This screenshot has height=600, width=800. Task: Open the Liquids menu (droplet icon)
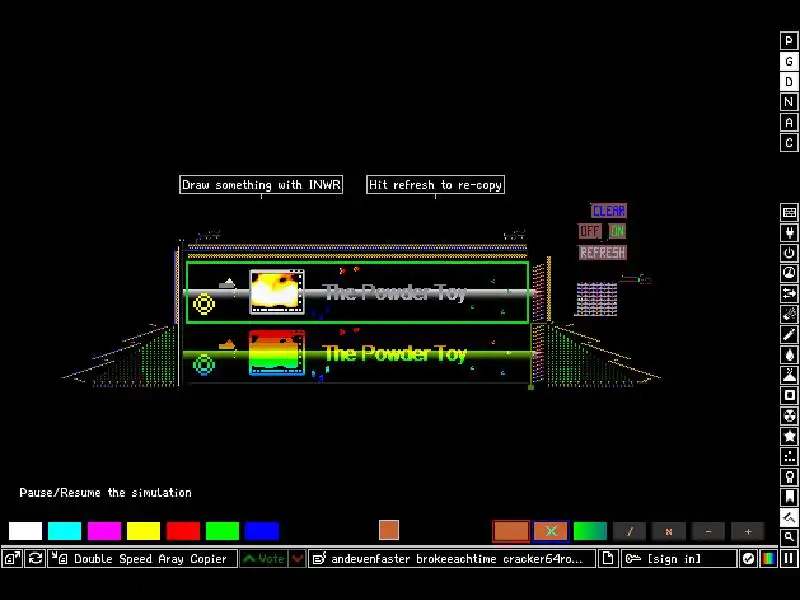point(789,355)
